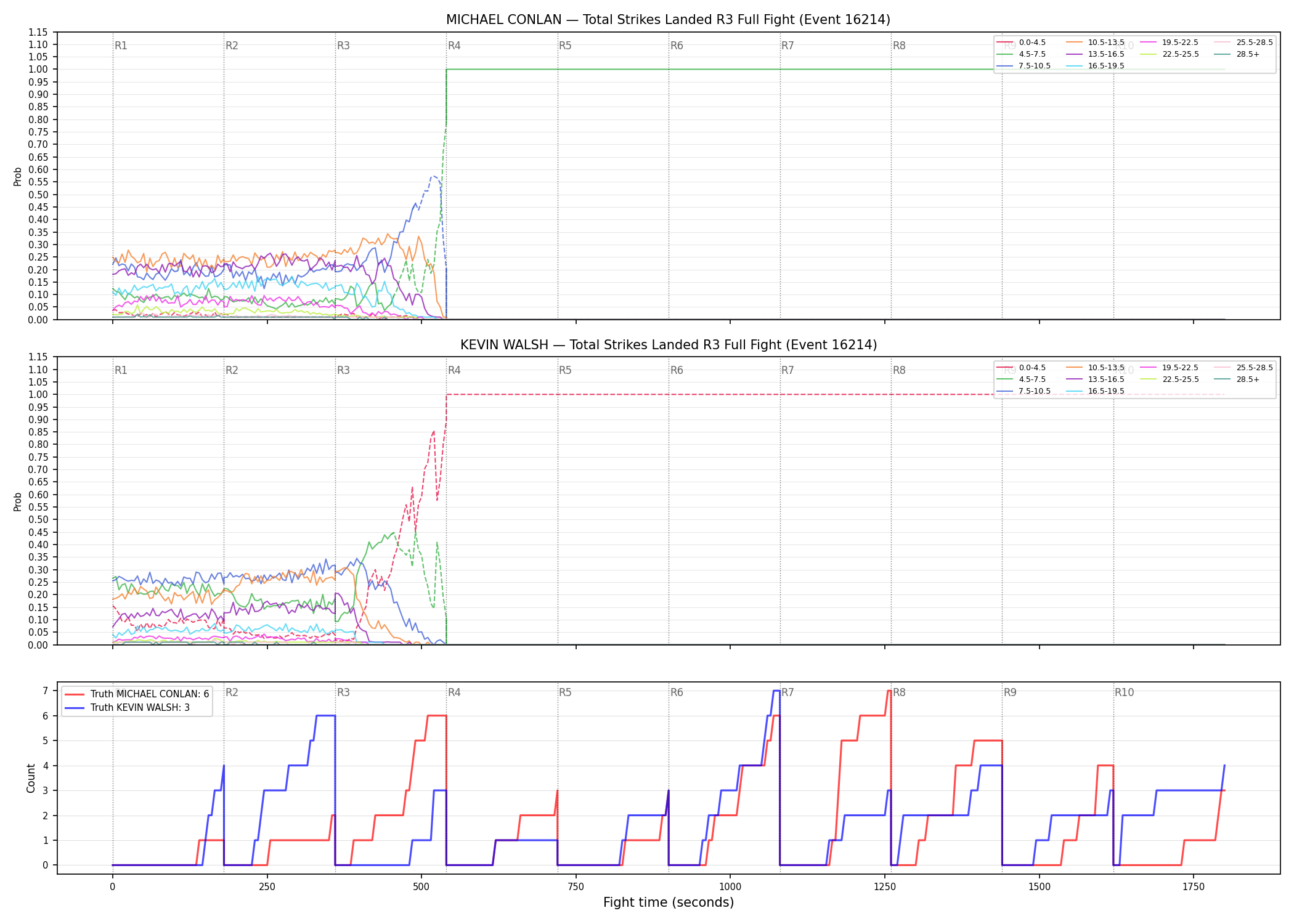Select '0.0-4.5' in the Conlan chart legend
This screenshot has width=1294, height=924.
coord(1032,43)
